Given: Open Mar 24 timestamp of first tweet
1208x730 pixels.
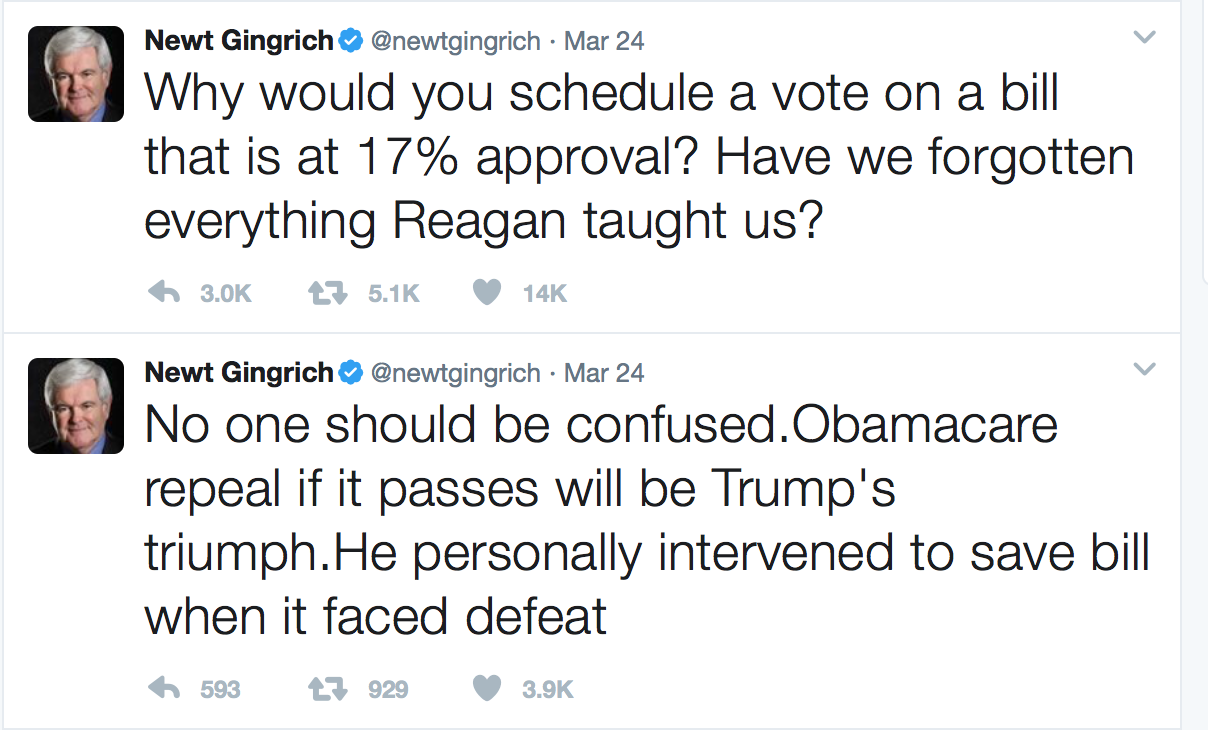Looking at the screenshot, I should 604,41.
